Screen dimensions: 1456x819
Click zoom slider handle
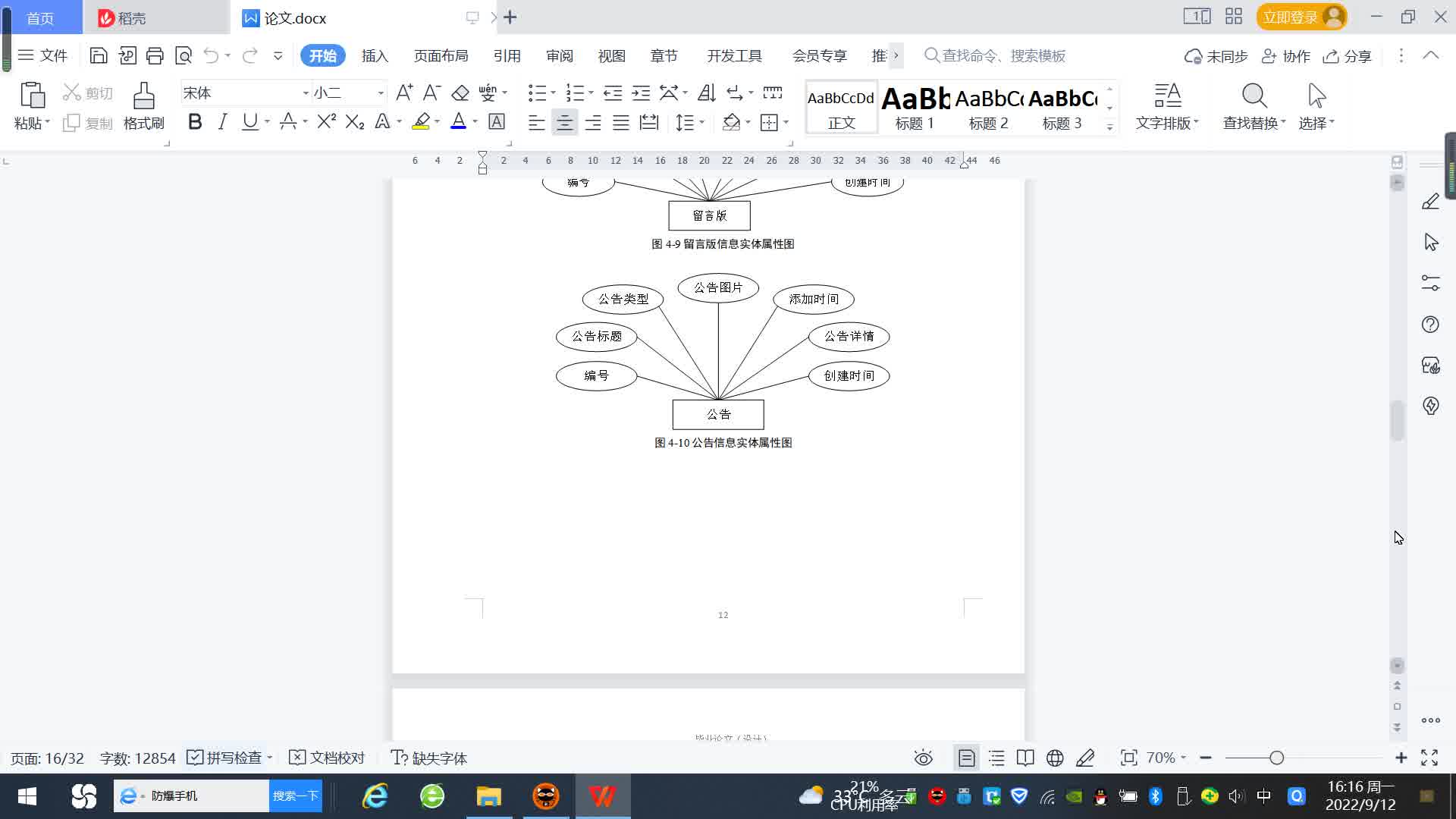[1276, 758]
